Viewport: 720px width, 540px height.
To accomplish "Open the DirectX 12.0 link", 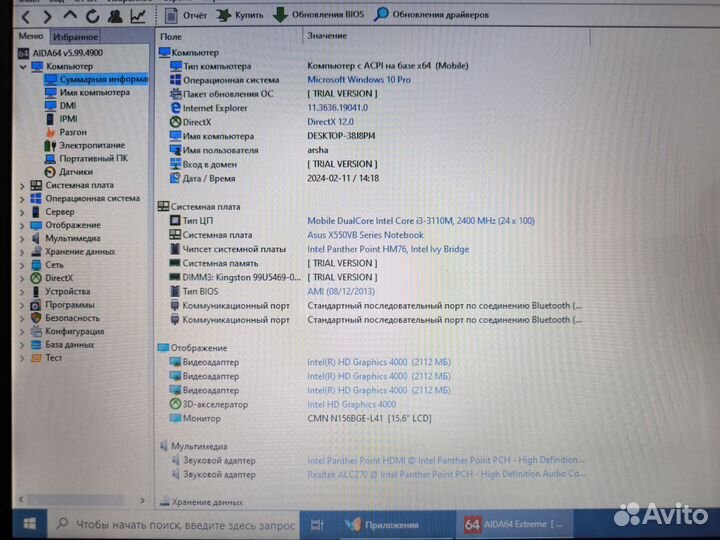I will [x=331, y=122].
